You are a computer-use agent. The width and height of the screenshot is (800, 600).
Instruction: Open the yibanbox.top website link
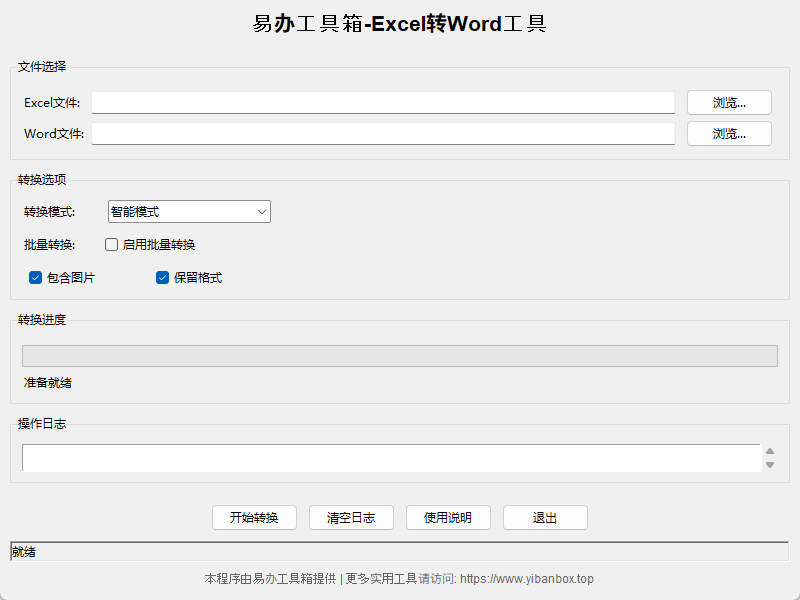tap(526, 579)
